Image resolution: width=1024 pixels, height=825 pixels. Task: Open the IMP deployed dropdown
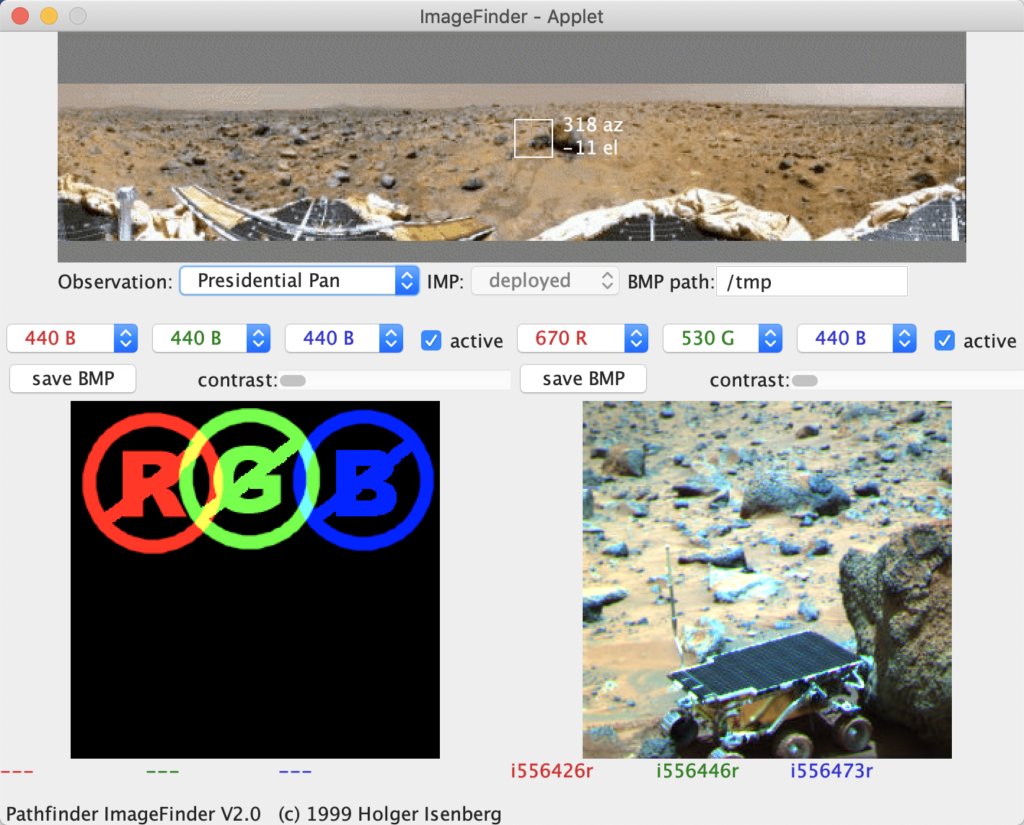tap(545, 281)
